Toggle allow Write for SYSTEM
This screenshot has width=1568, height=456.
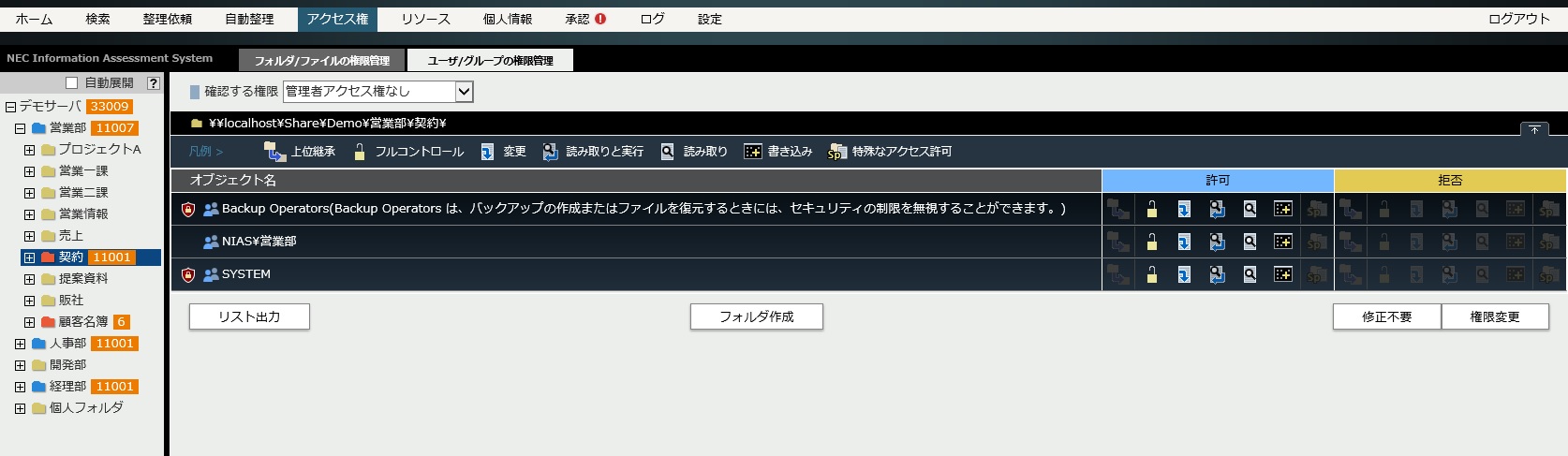[1283, 274]
